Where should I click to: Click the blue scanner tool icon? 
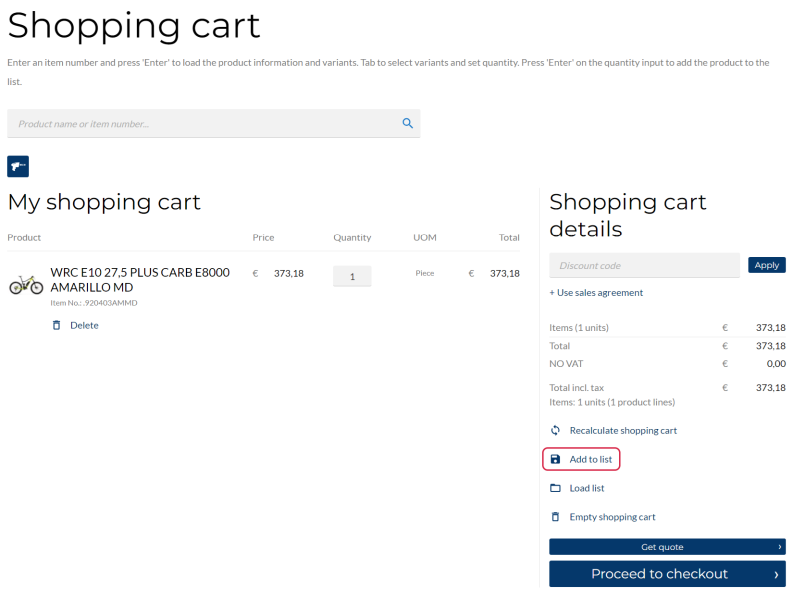pyautogui.click(x=18, y=166)
